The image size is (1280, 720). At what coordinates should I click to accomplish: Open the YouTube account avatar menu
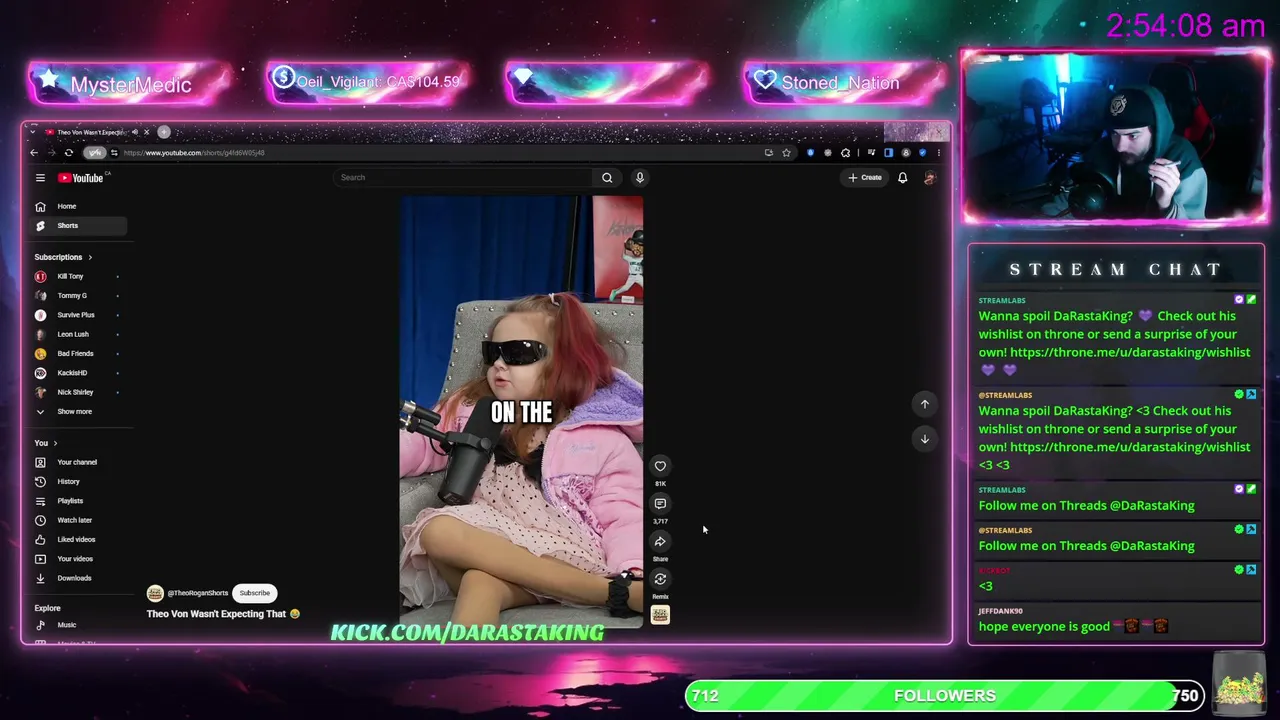[929, 178]
